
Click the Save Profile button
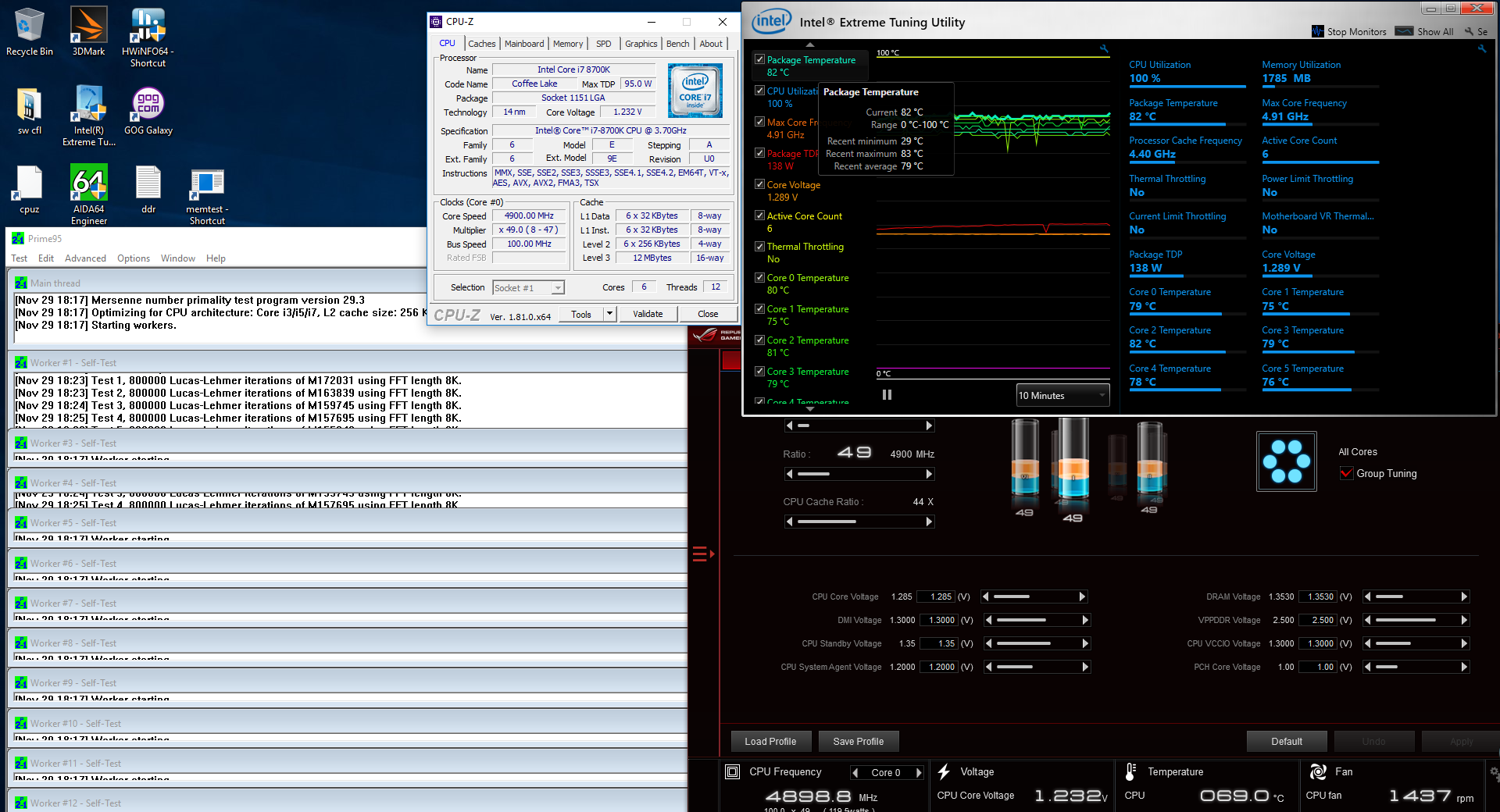[859, 742]
